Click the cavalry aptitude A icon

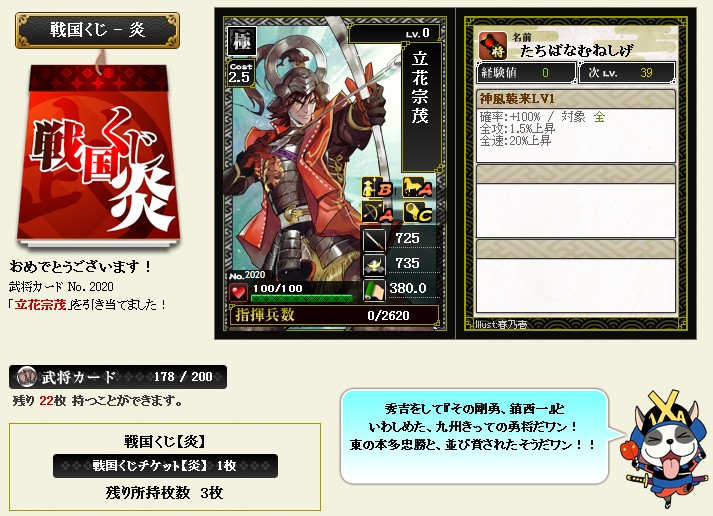tap(417, 187)
